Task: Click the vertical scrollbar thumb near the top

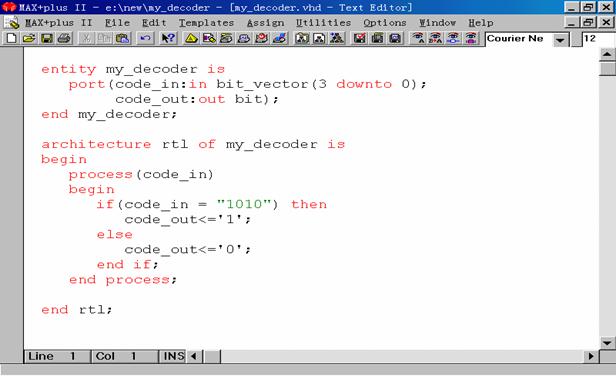Action: pyautogui.click(x=607, y=69)
